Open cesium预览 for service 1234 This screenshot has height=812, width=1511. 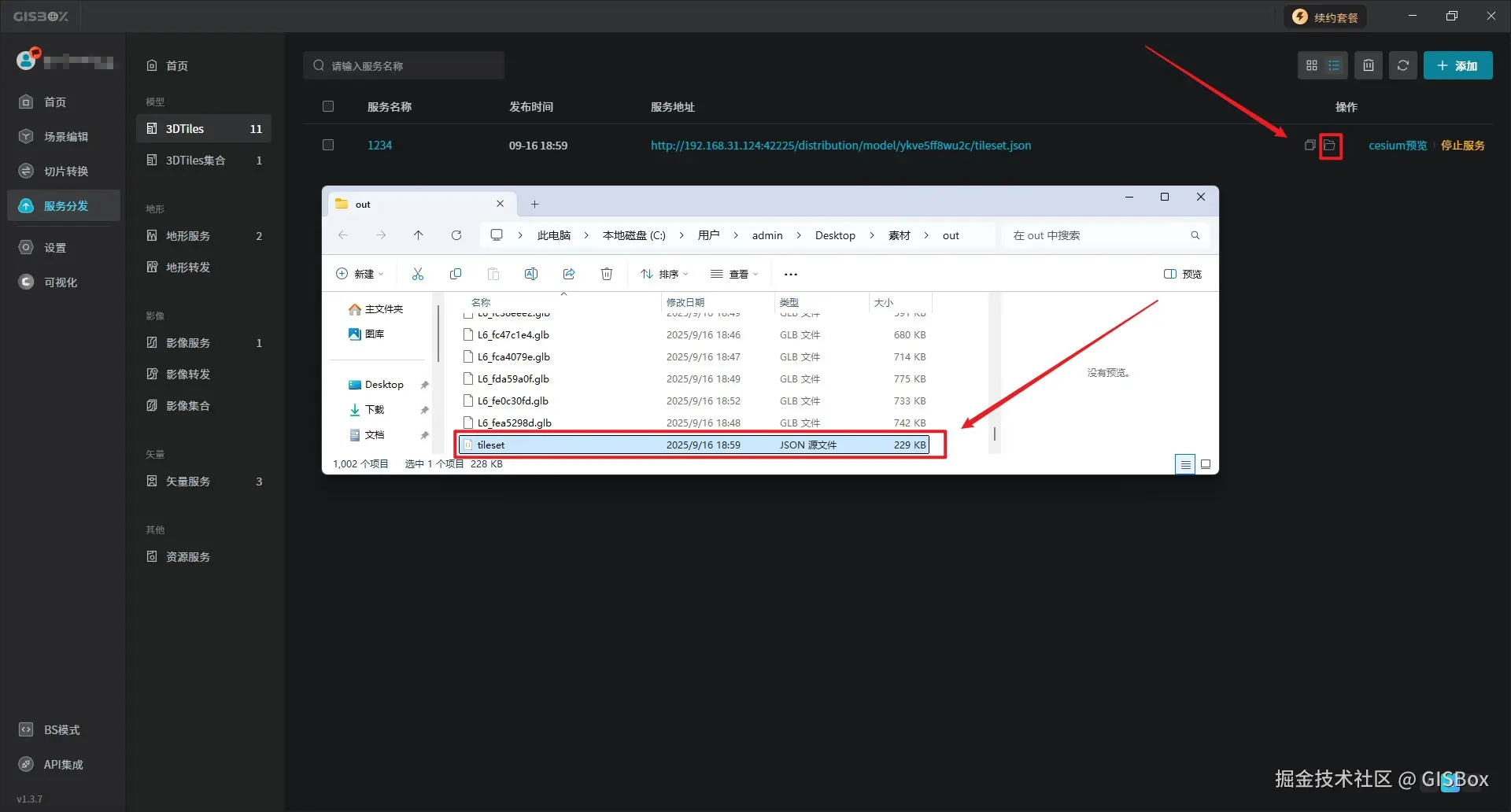click(x=1398, y=146)
